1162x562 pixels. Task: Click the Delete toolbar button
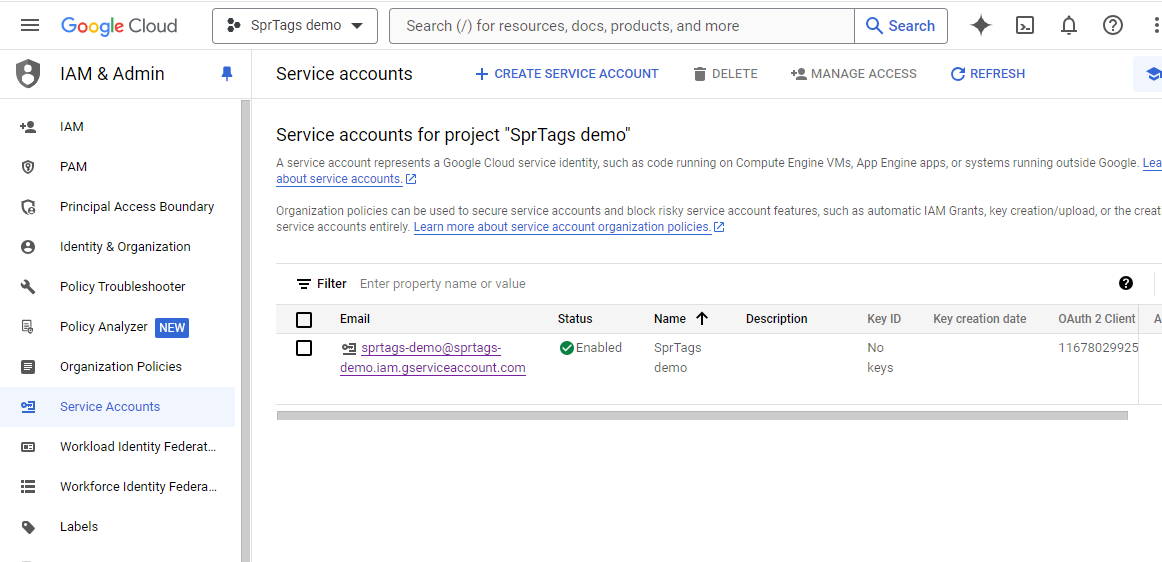pos(726,74)
